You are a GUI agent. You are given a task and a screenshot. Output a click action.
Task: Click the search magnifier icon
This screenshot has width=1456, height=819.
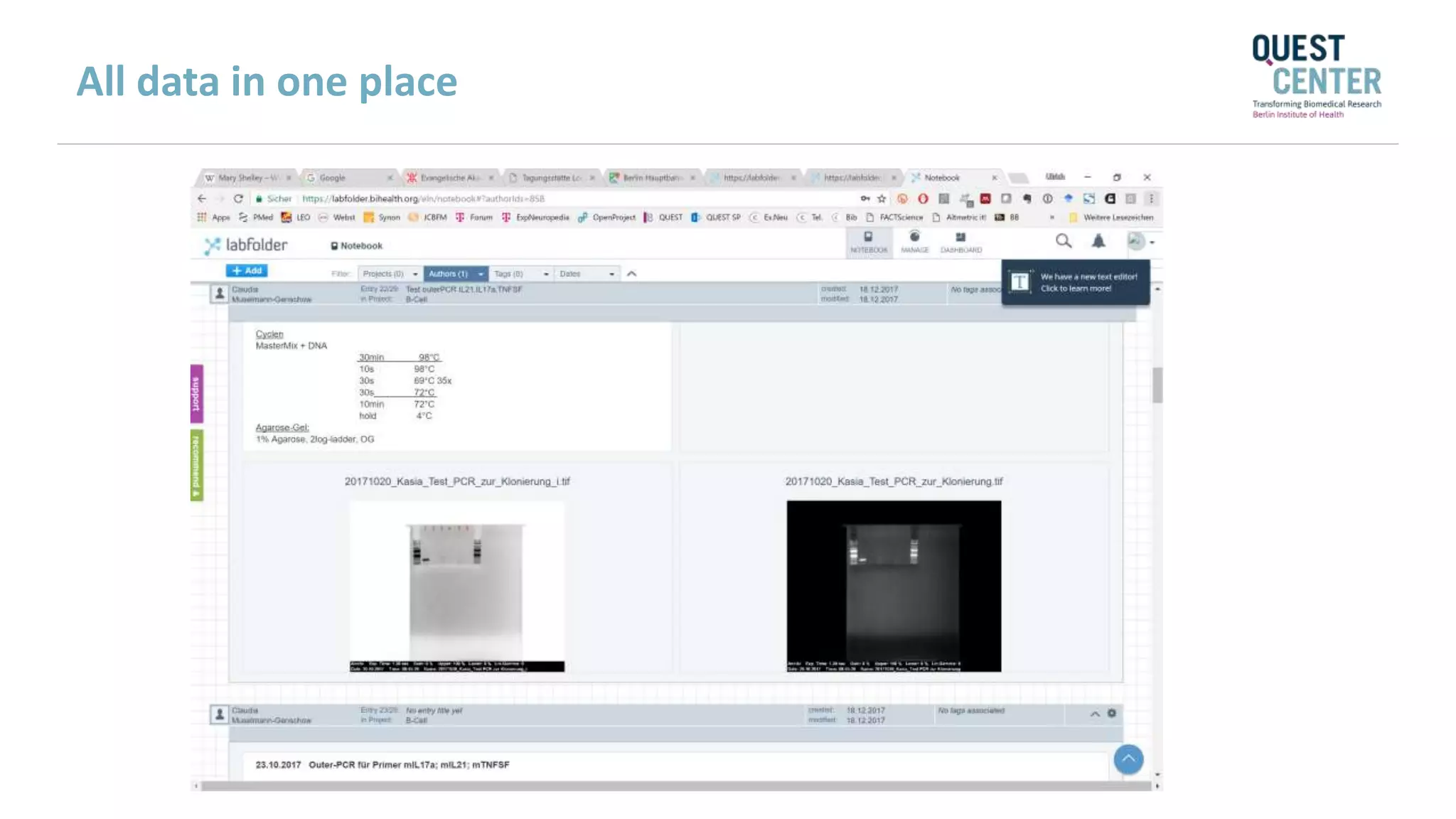1063,241
